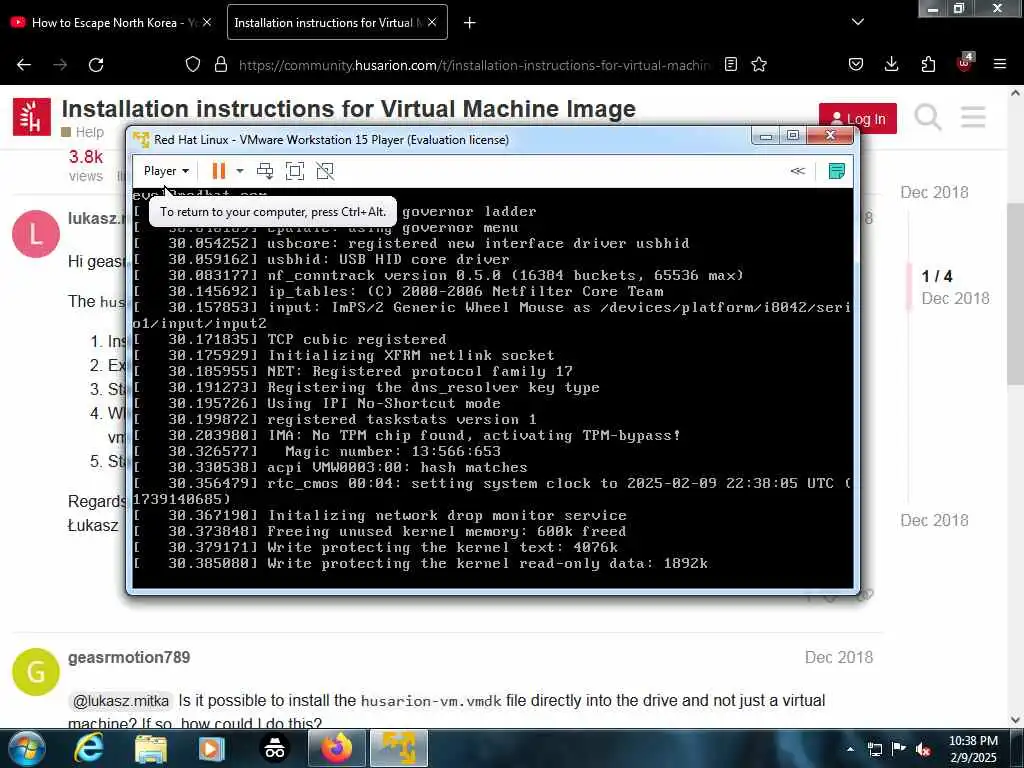Click the Dec 2018 date on geasrmotion789's post
The width and height of the screenshot is (1024, 768).
839,658
